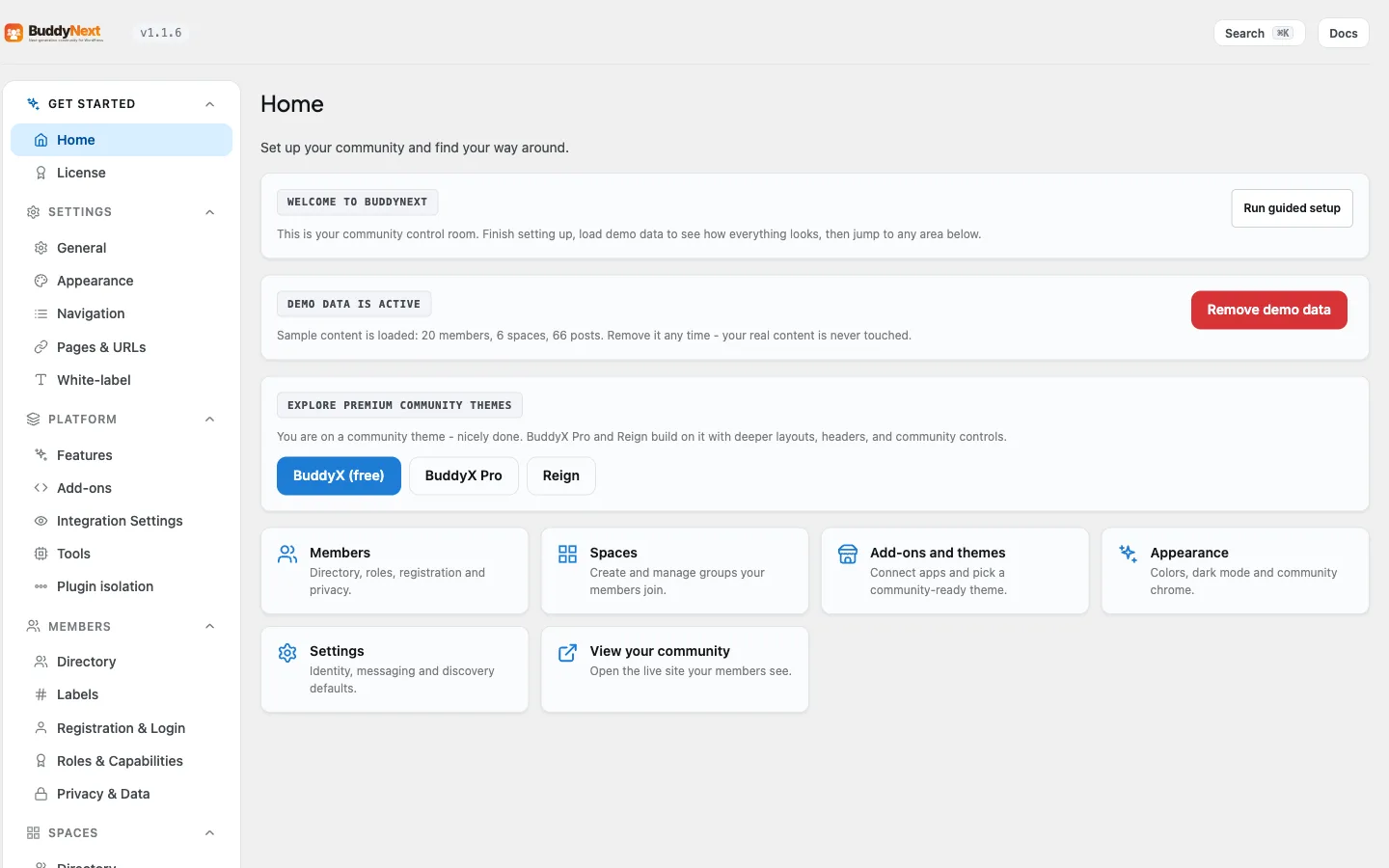Open Roles & Capabilities page
The height and width of the screenshot is (868, 1389).
pos(122,761)
